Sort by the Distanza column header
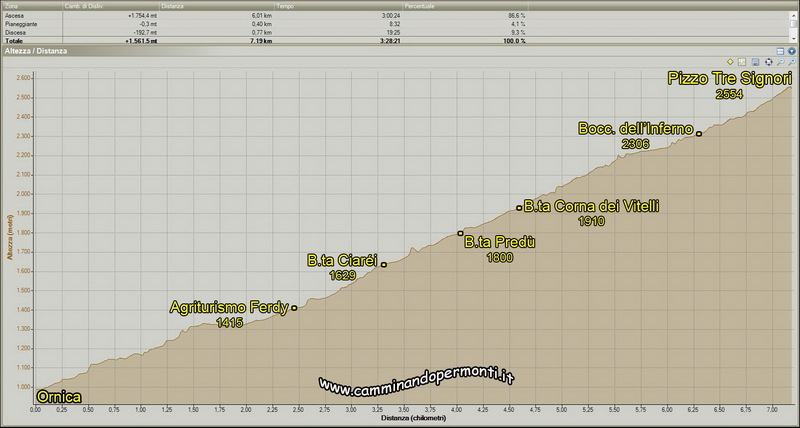Viewport: 800px width, 428px height. click(217, 7)
